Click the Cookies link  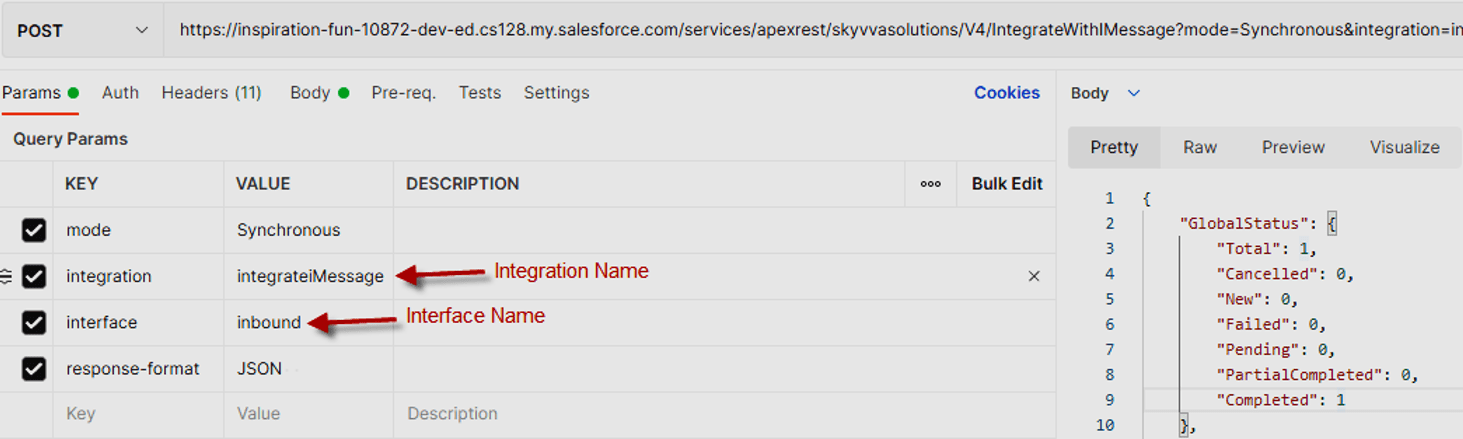tap(1006, 93)
